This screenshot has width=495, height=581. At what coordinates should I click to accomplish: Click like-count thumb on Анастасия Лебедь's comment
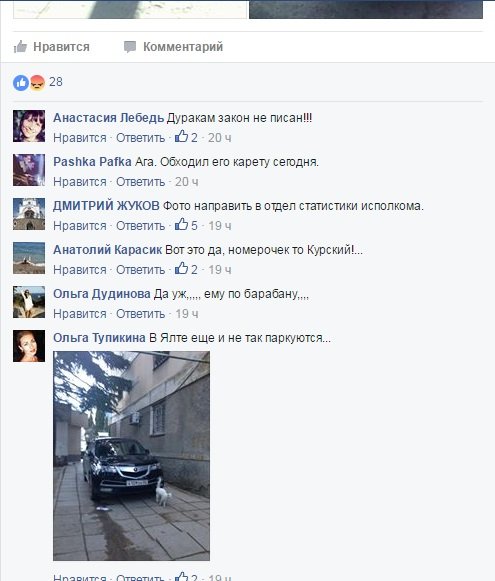point(182,136)
